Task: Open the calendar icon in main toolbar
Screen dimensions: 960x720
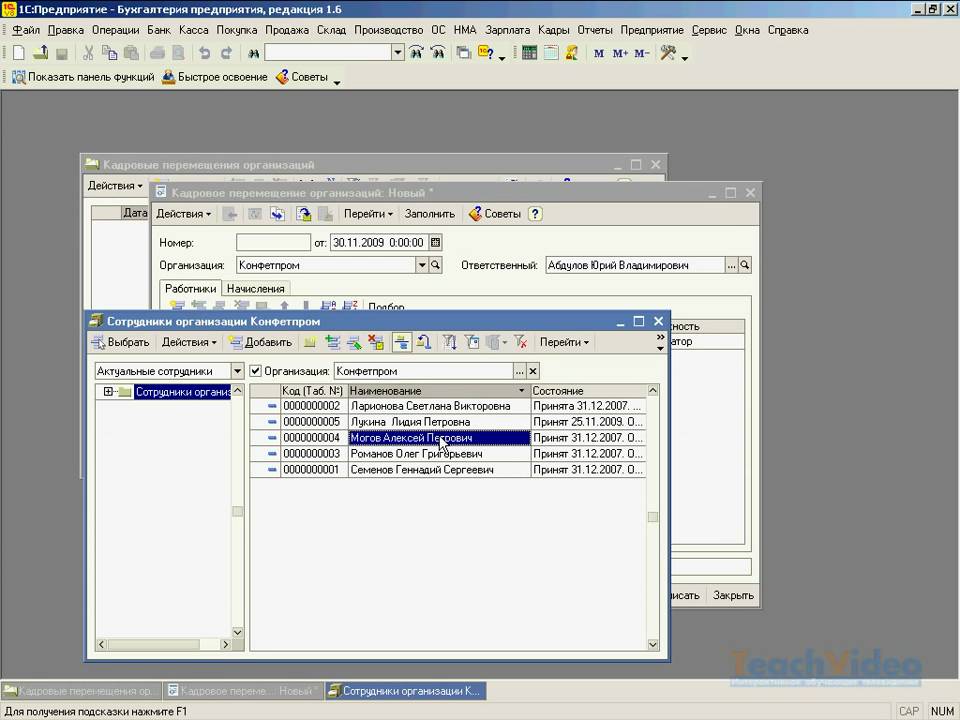Action: (551, 53)
